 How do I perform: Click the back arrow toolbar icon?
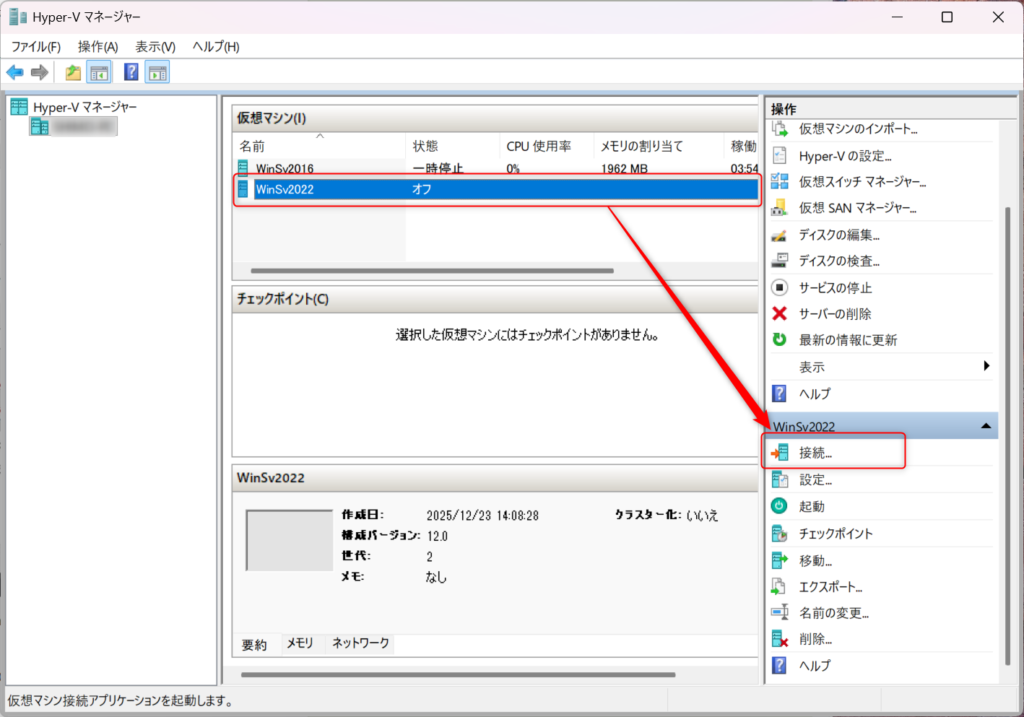(x=15, y=72)
